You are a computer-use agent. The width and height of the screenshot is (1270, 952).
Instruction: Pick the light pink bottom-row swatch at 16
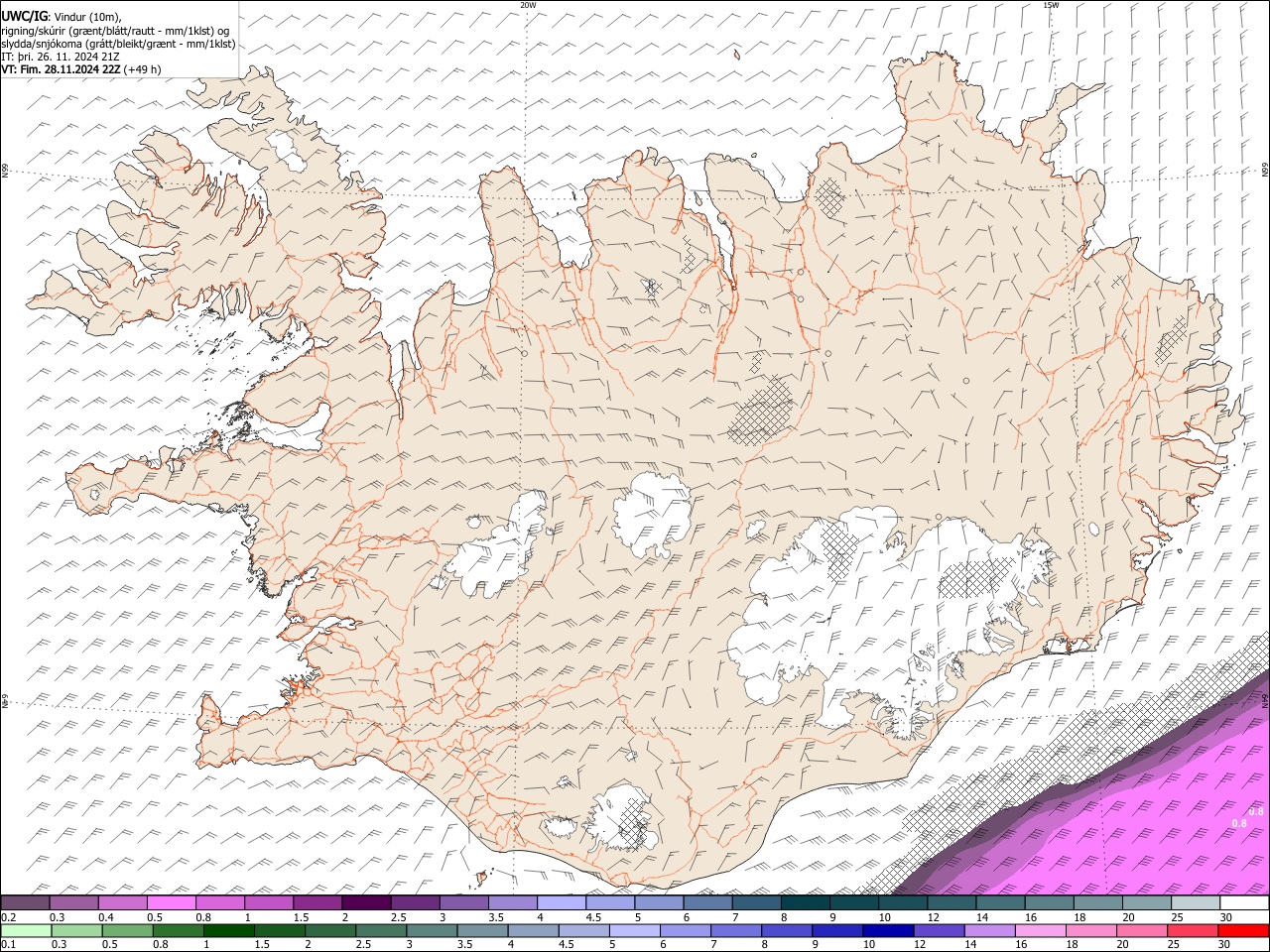1039,930
